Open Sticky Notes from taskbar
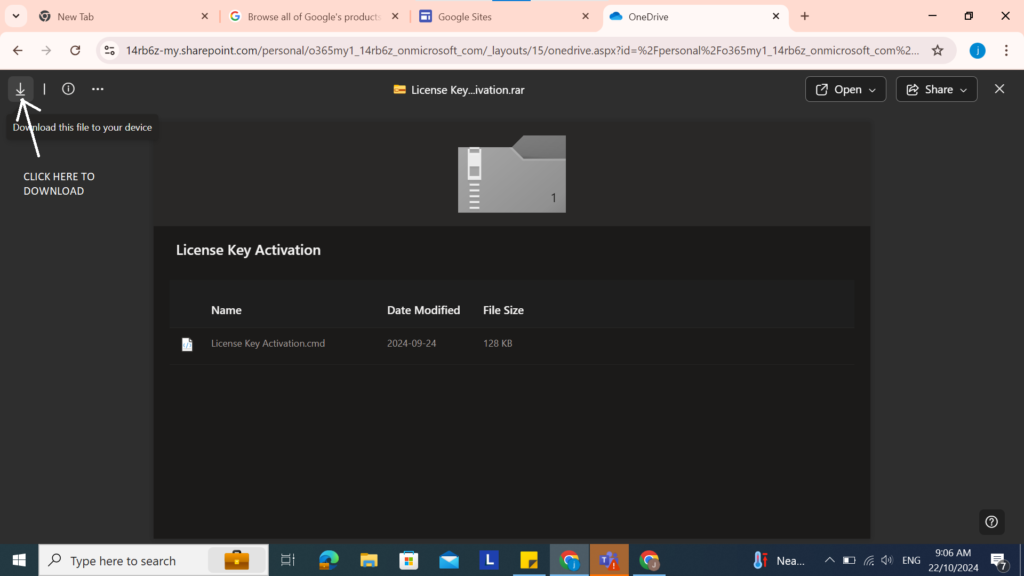The image size is (1024, 576). (x=529, y=560)
